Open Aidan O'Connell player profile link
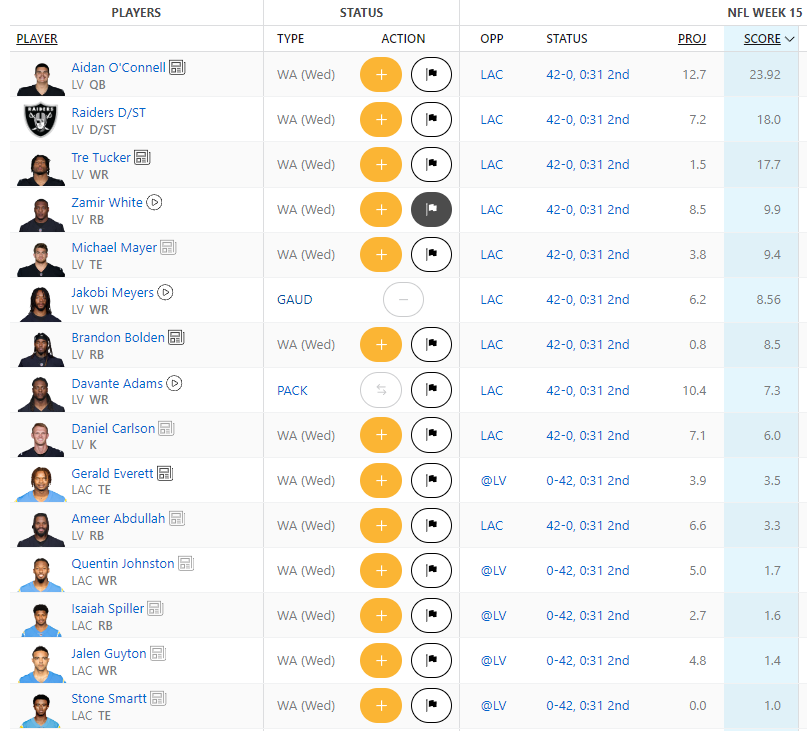This screenshot has width=807, height=731. pyautogui.click(x=118, y=67)
